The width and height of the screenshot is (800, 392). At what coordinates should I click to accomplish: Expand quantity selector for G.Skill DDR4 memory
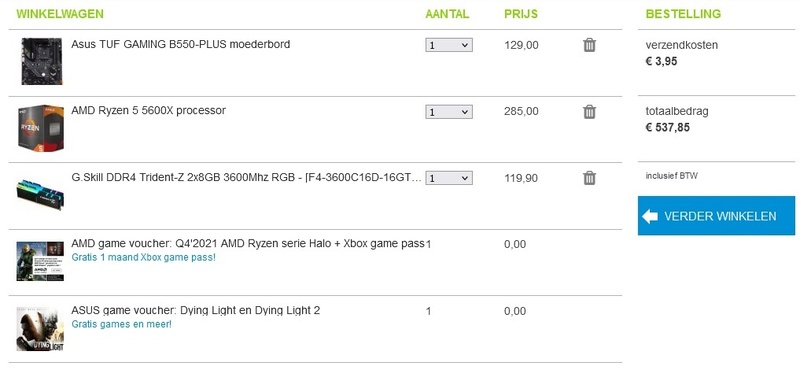[x=449, y=178]
